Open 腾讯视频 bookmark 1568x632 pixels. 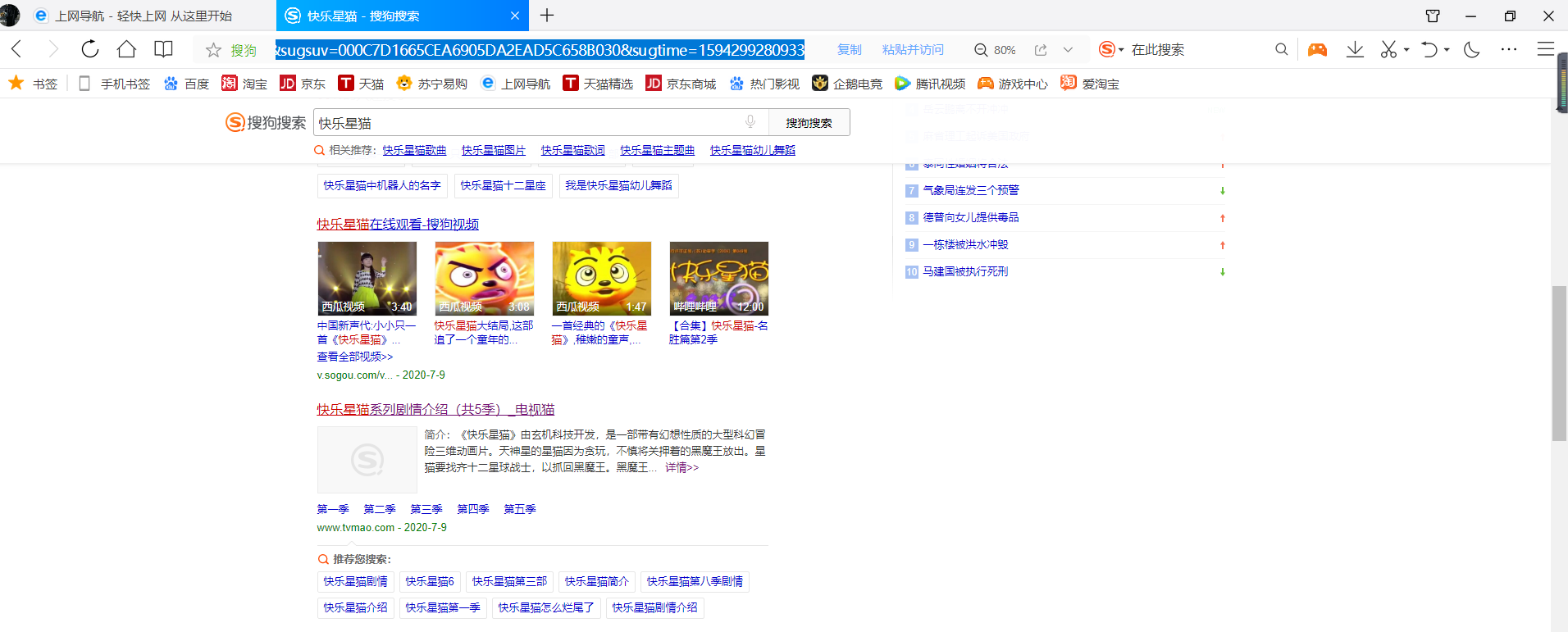[x=930, y=84]
